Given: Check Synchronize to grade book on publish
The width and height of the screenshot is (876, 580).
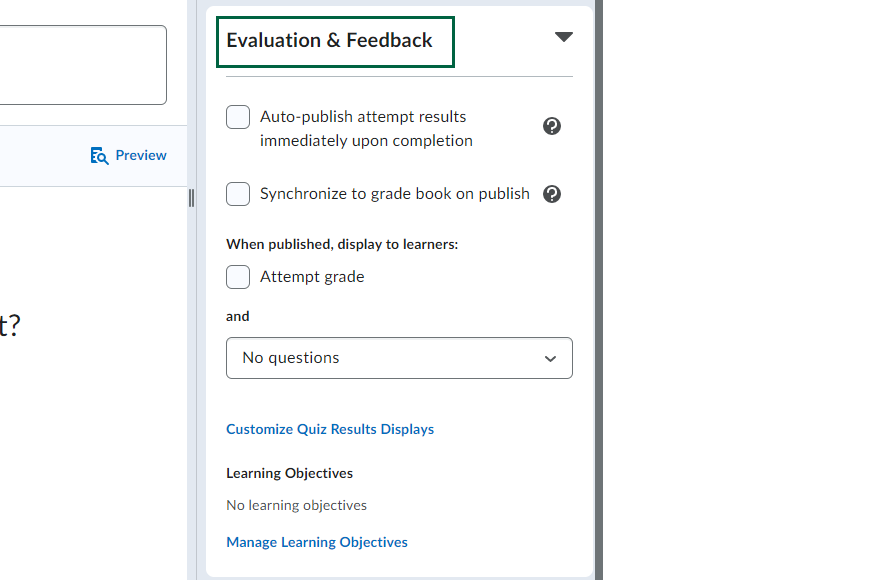Looking at the screenshot, I should coord(237,194).
